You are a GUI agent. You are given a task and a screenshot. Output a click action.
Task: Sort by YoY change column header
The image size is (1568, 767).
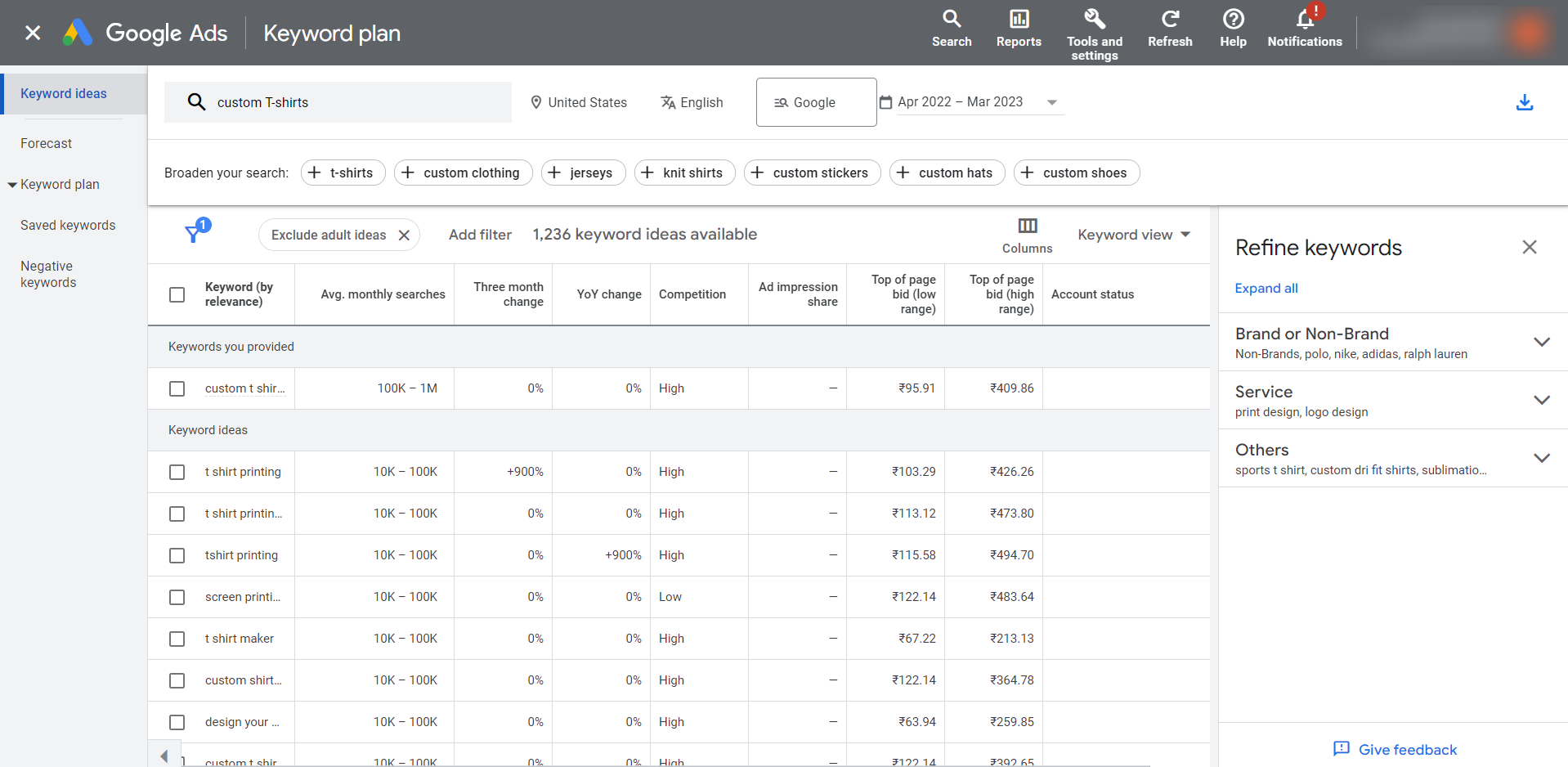[x=609, y=294]
